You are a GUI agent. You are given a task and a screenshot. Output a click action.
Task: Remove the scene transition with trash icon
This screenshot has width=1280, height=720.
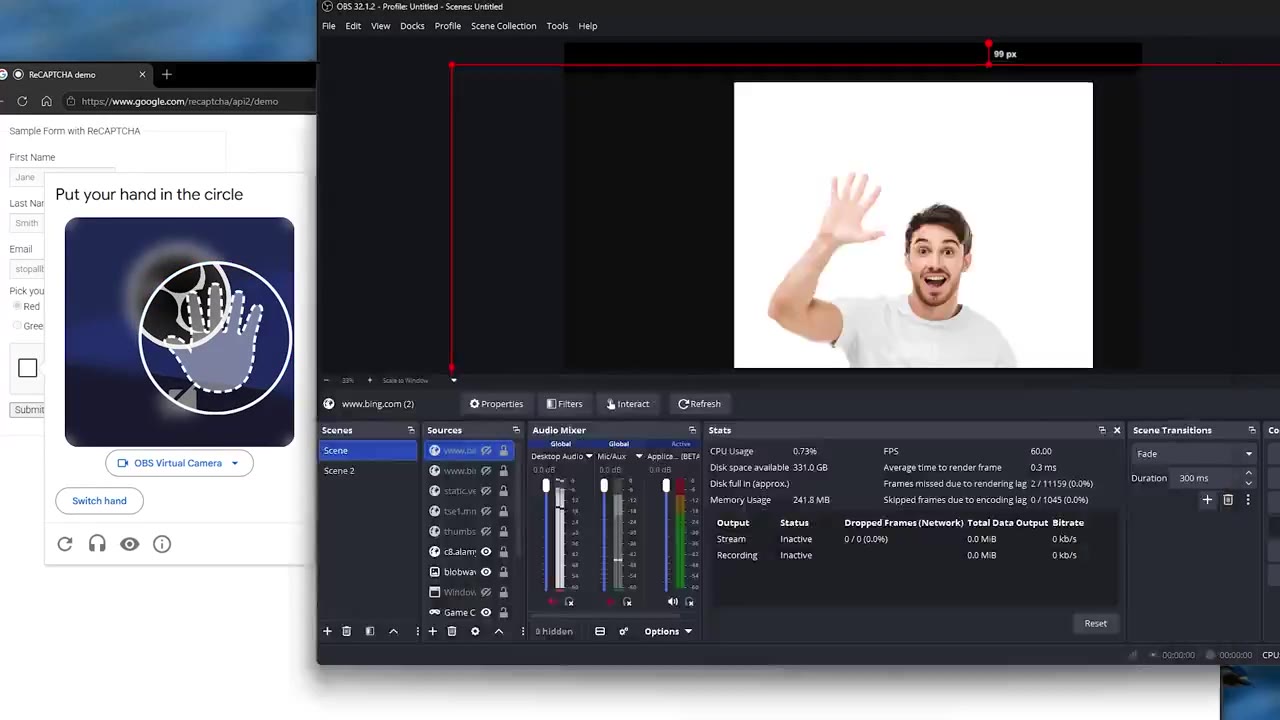pyautogui.click(x=1228, y=500)
